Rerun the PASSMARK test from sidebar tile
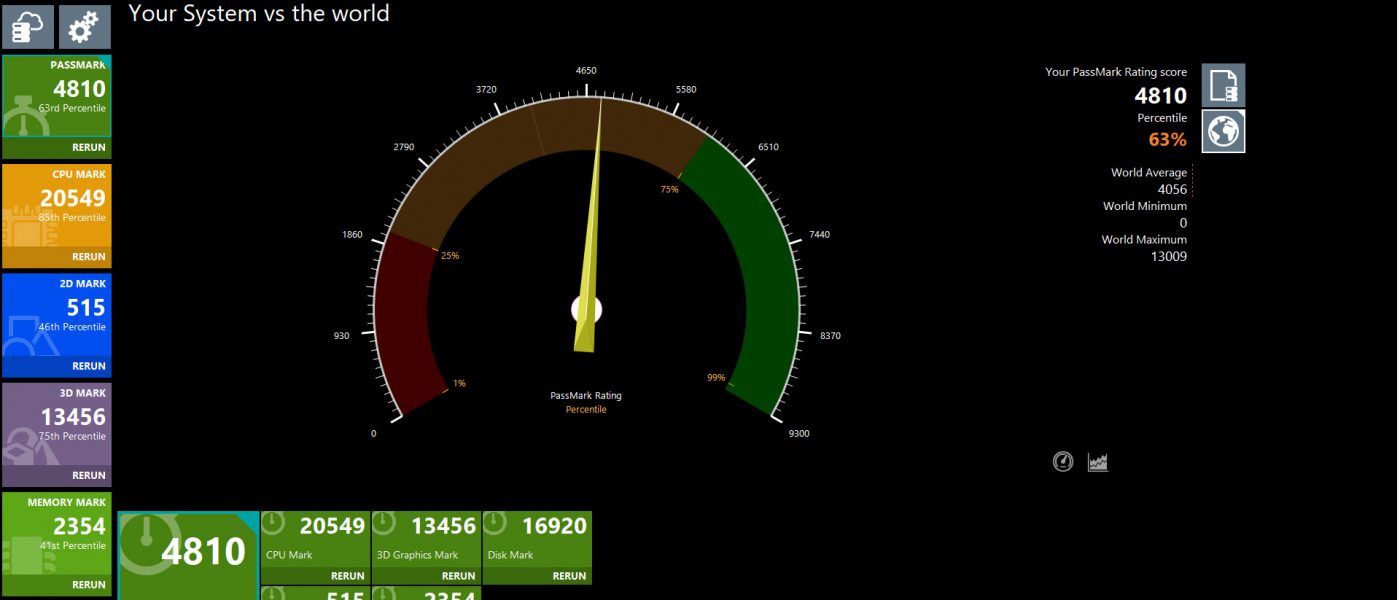 88,147
